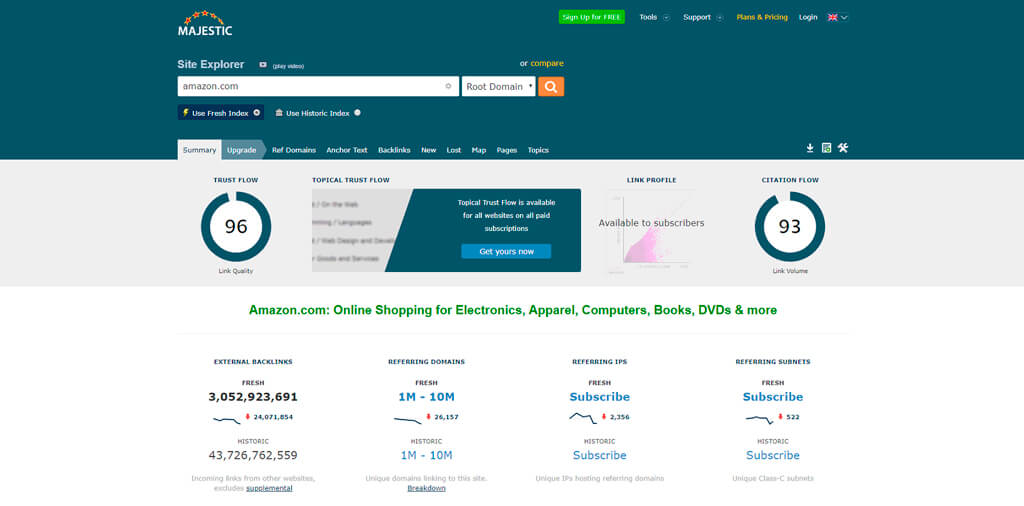Switch to the Summary tab
Screen dimensions: 1024x506
(x=199, y=150)
